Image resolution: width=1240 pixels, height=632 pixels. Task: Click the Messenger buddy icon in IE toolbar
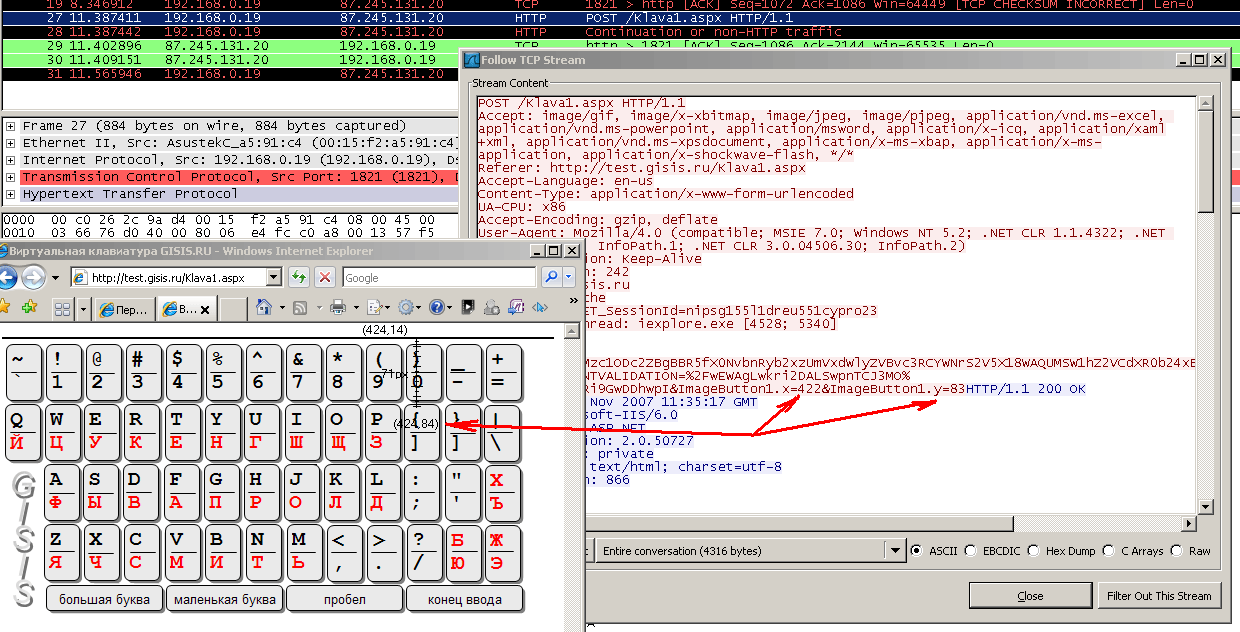click(x=492, y=307)
